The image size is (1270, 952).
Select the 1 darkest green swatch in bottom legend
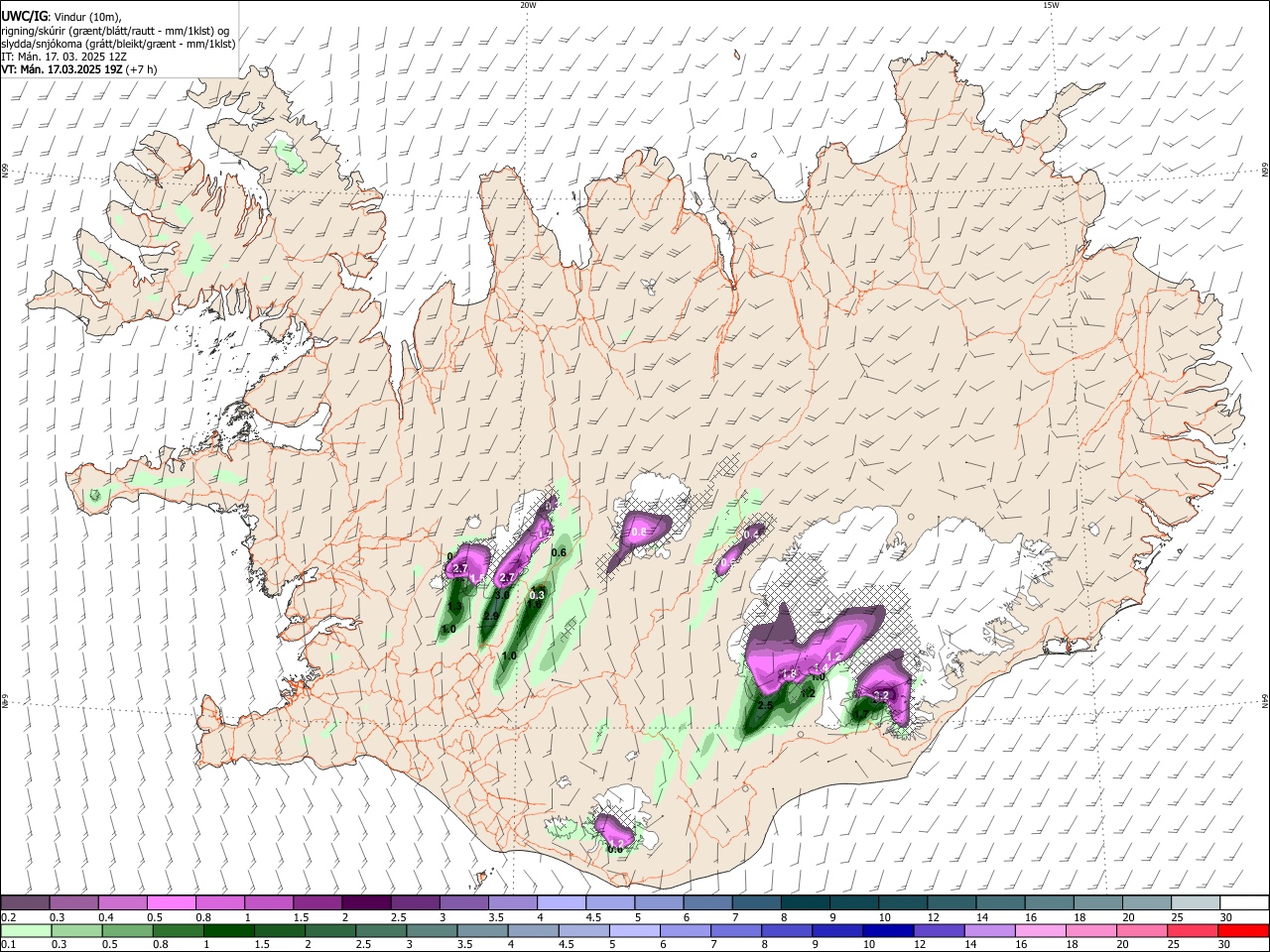(x=228, y=930)
